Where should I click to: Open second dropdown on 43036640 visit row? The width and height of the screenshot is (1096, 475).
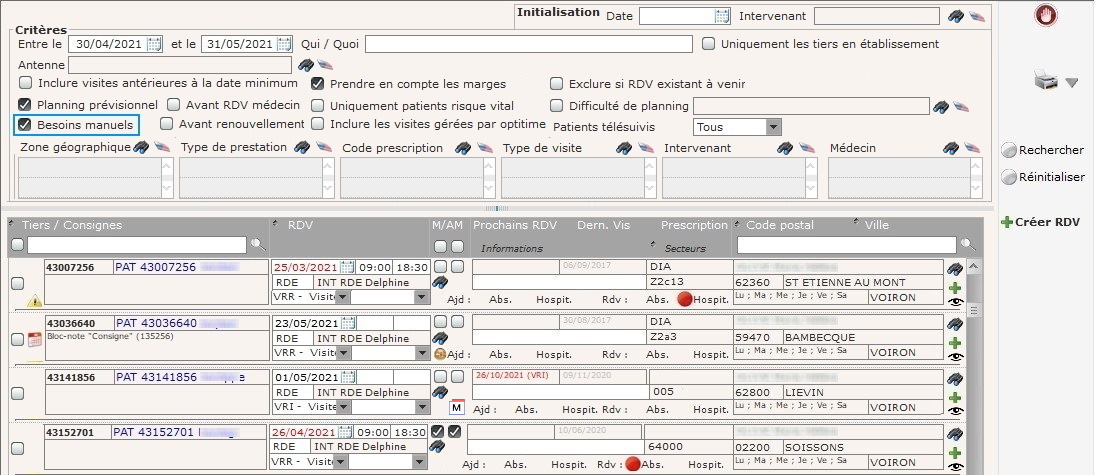coord(421,353)
